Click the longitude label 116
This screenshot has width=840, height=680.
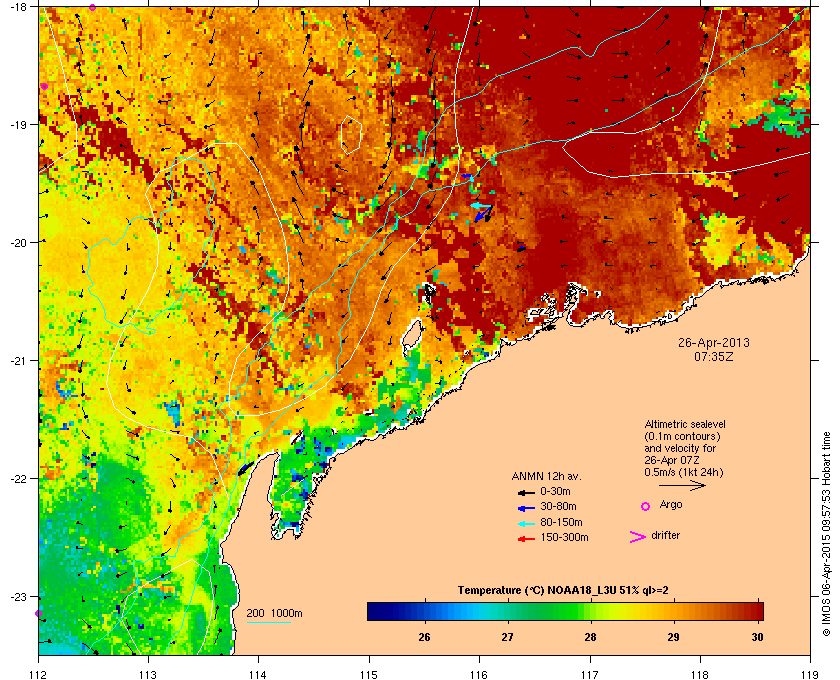pyautogui.click(x=479, y=675)
